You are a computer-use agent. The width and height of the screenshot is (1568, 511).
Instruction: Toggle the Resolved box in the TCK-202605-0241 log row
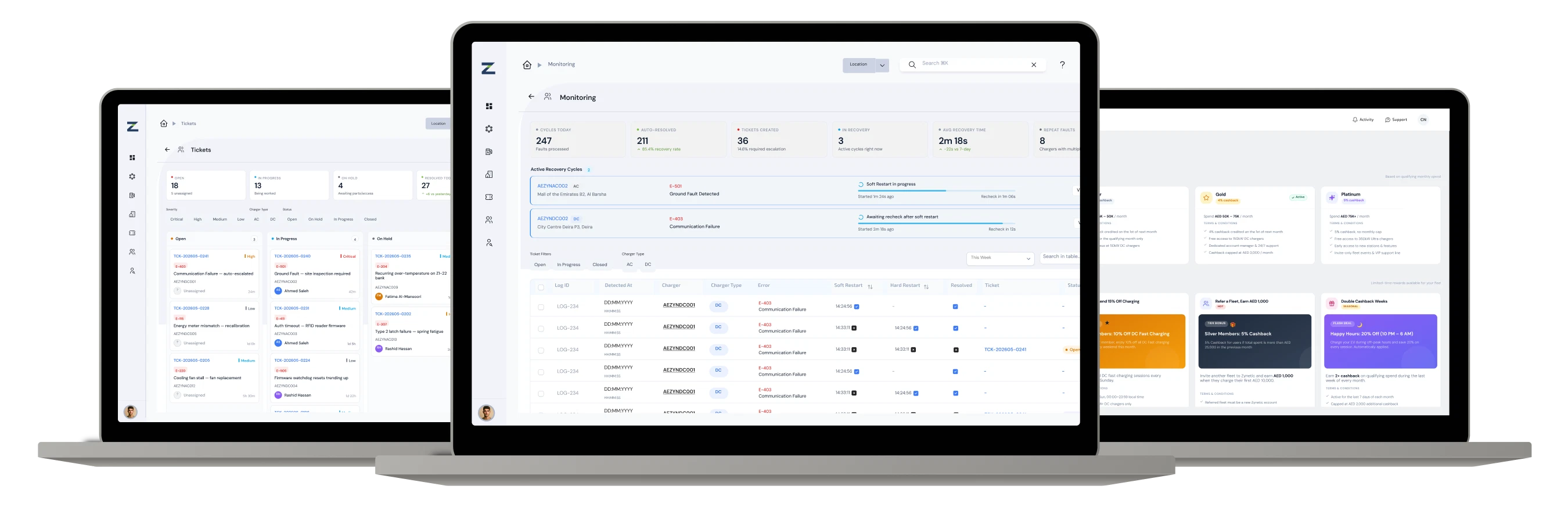tap(956, 350)
